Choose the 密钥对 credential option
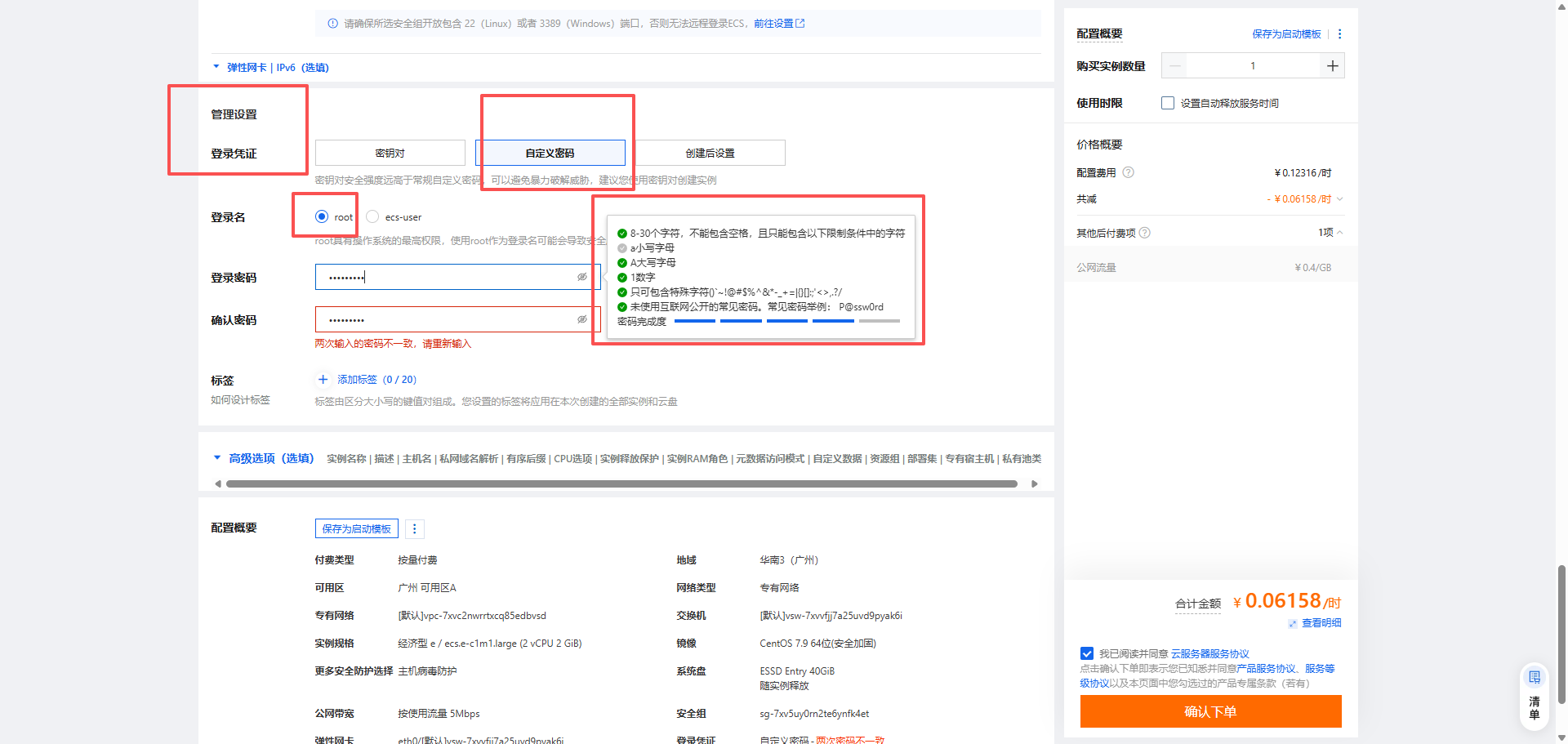The image size is (1568, 744). [x=390, y=153]
